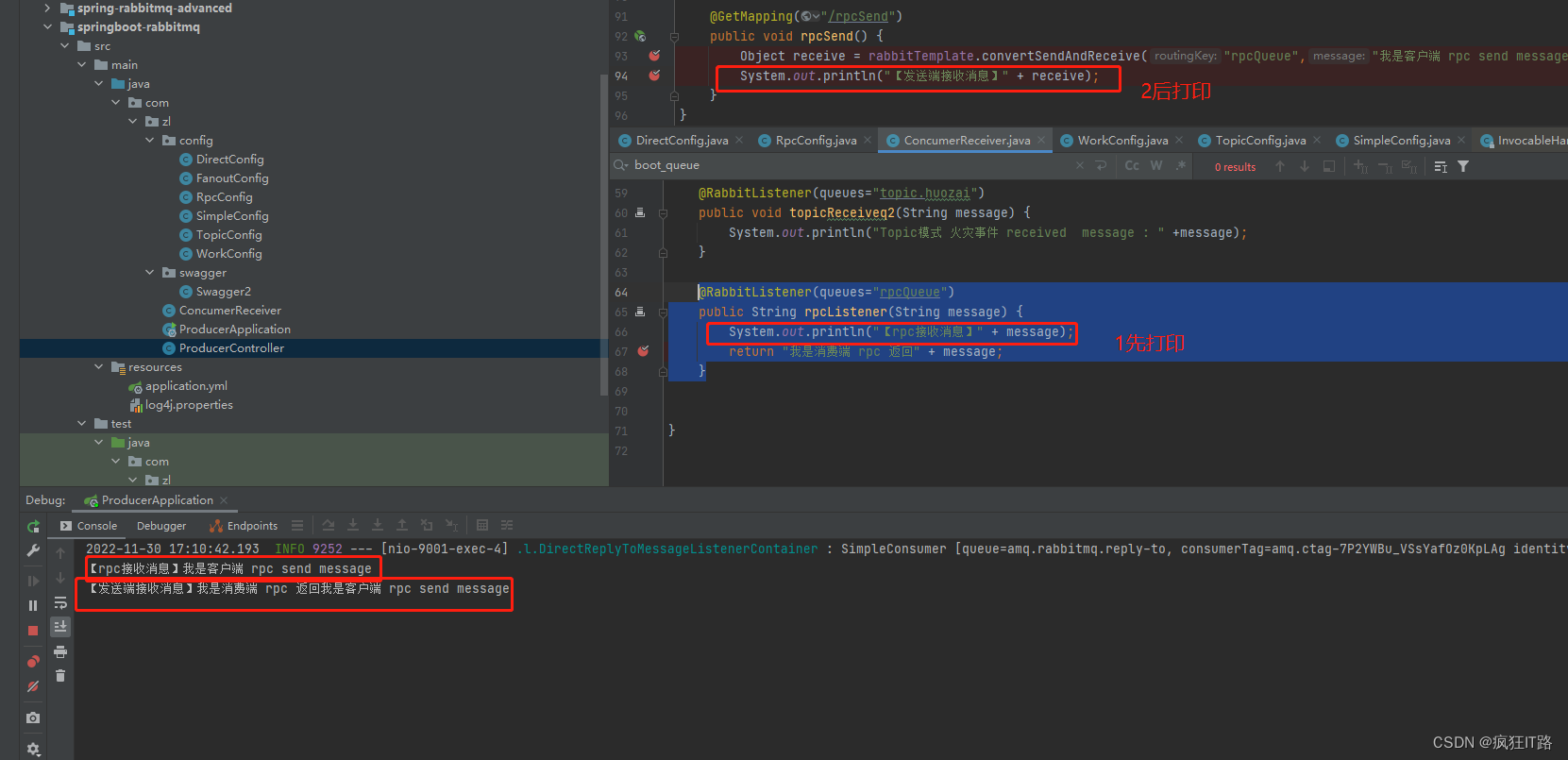This screenshot has width=1568, height=760.
Task: Mute breakpoints icon in debug sidebar
Action: coord(33,686)
